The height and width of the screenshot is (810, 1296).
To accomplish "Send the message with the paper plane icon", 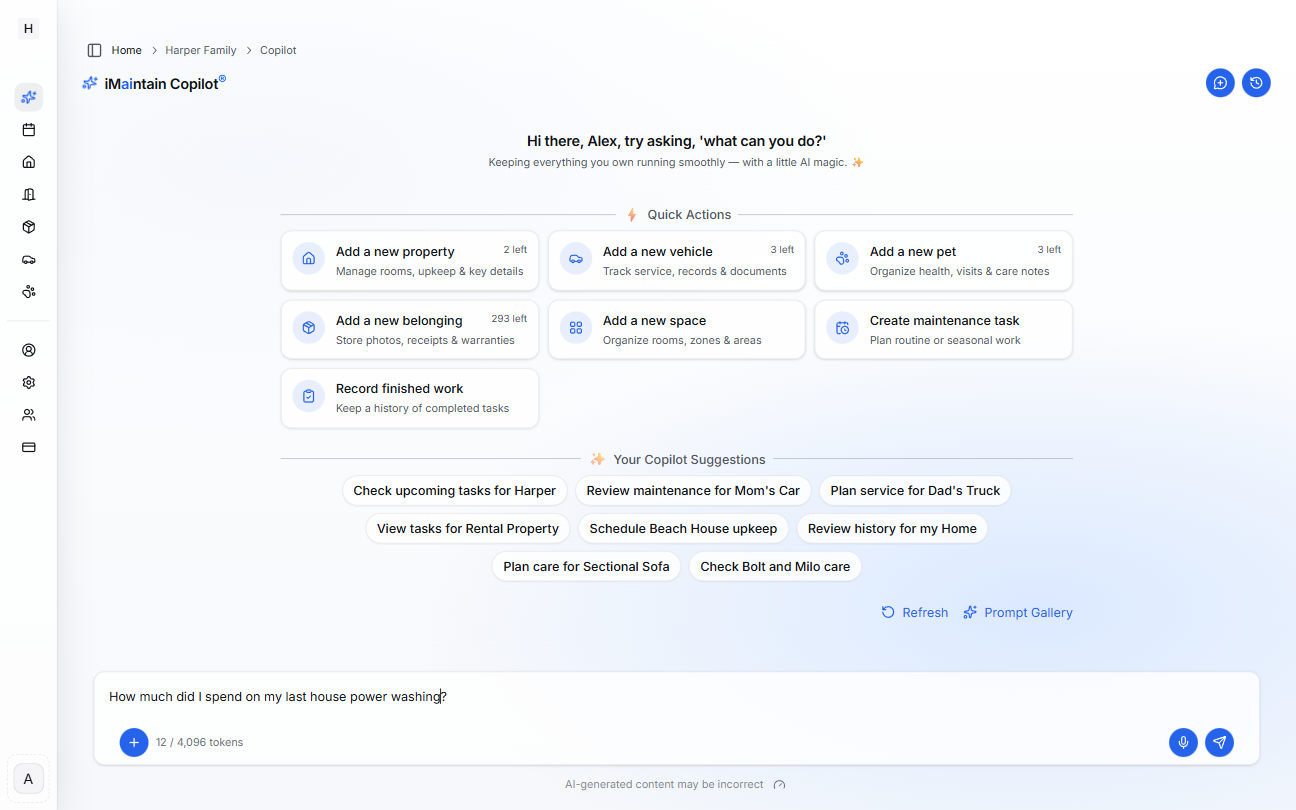I will pos(1219,742).
